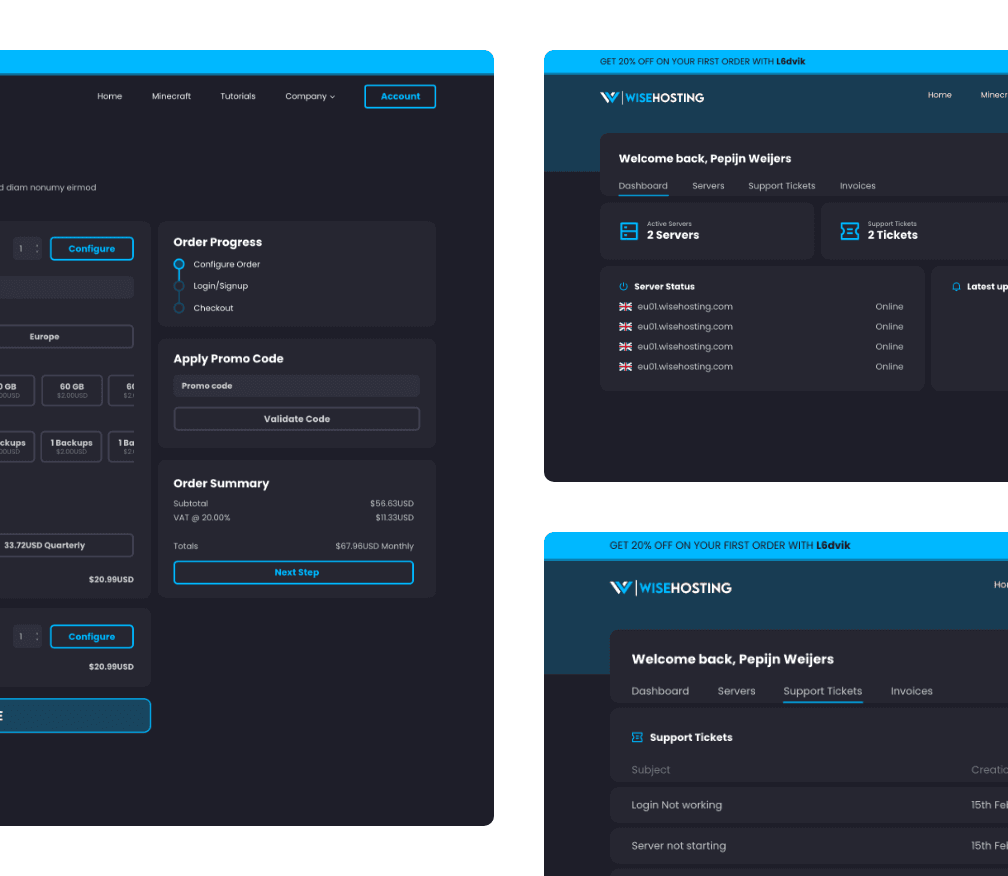Click the Apply Promo Code heading
Screen dimensions: 1008x876
[228, 359]
